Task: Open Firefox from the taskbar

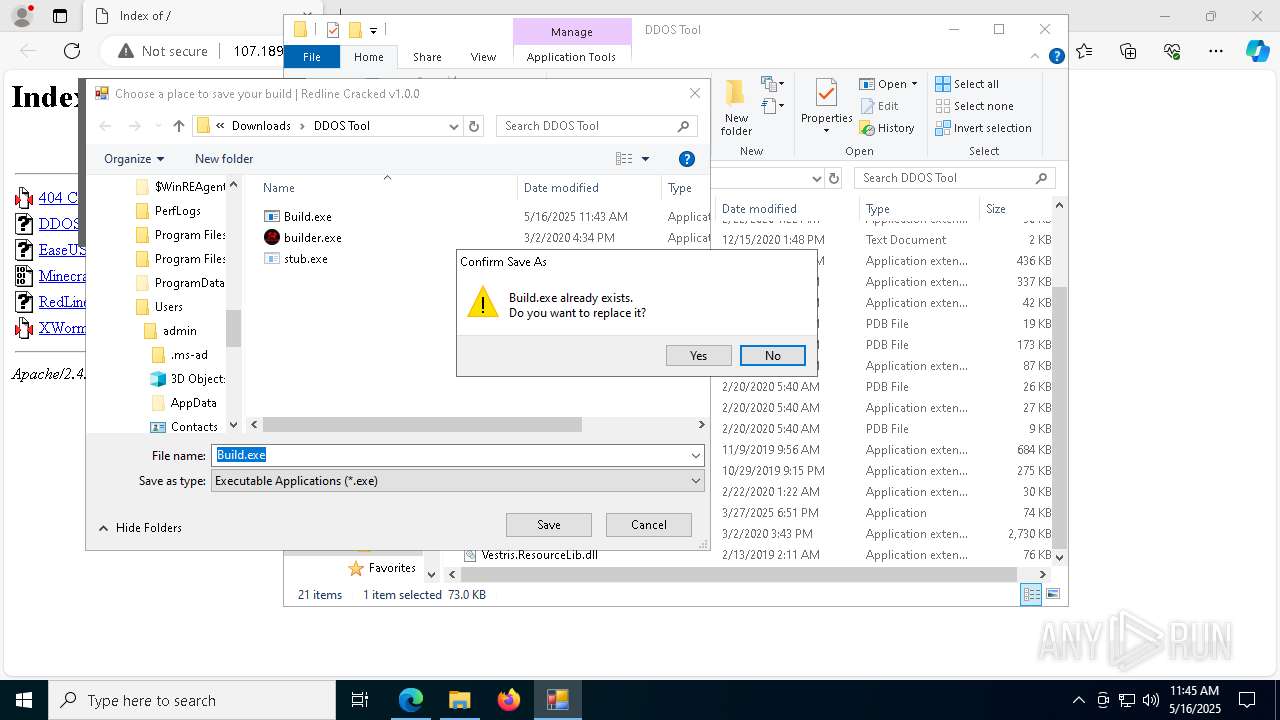Action: tap(508, 700)
